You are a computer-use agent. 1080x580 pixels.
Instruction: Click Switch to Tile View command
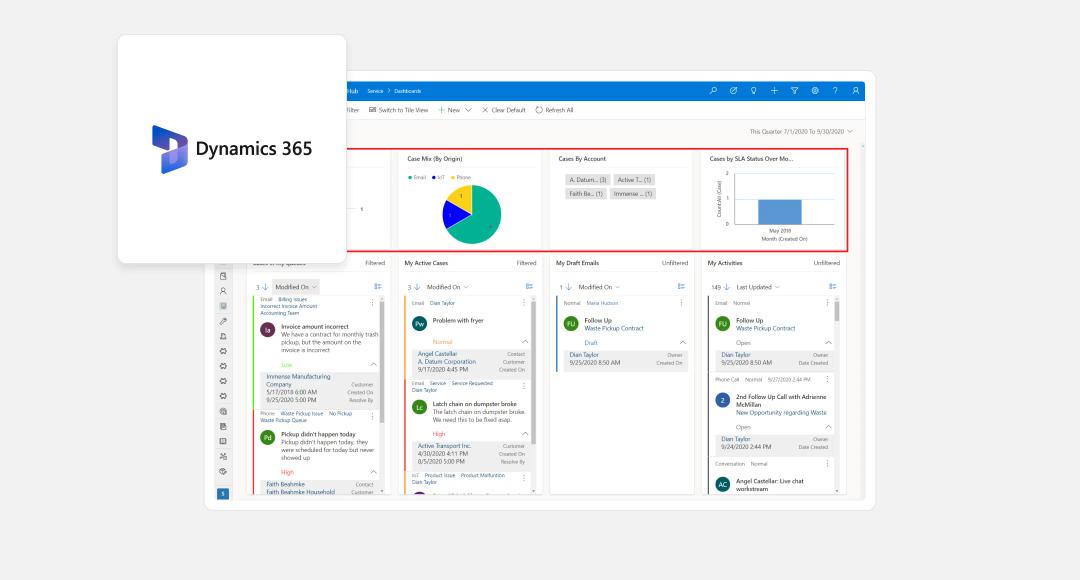(398, 110)
